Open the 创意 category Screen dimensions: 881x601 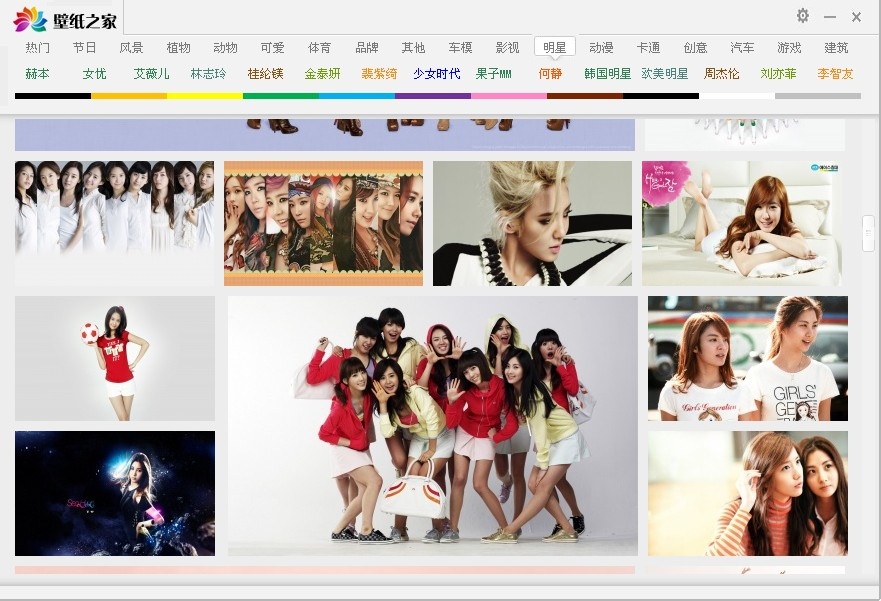[695, 48]
